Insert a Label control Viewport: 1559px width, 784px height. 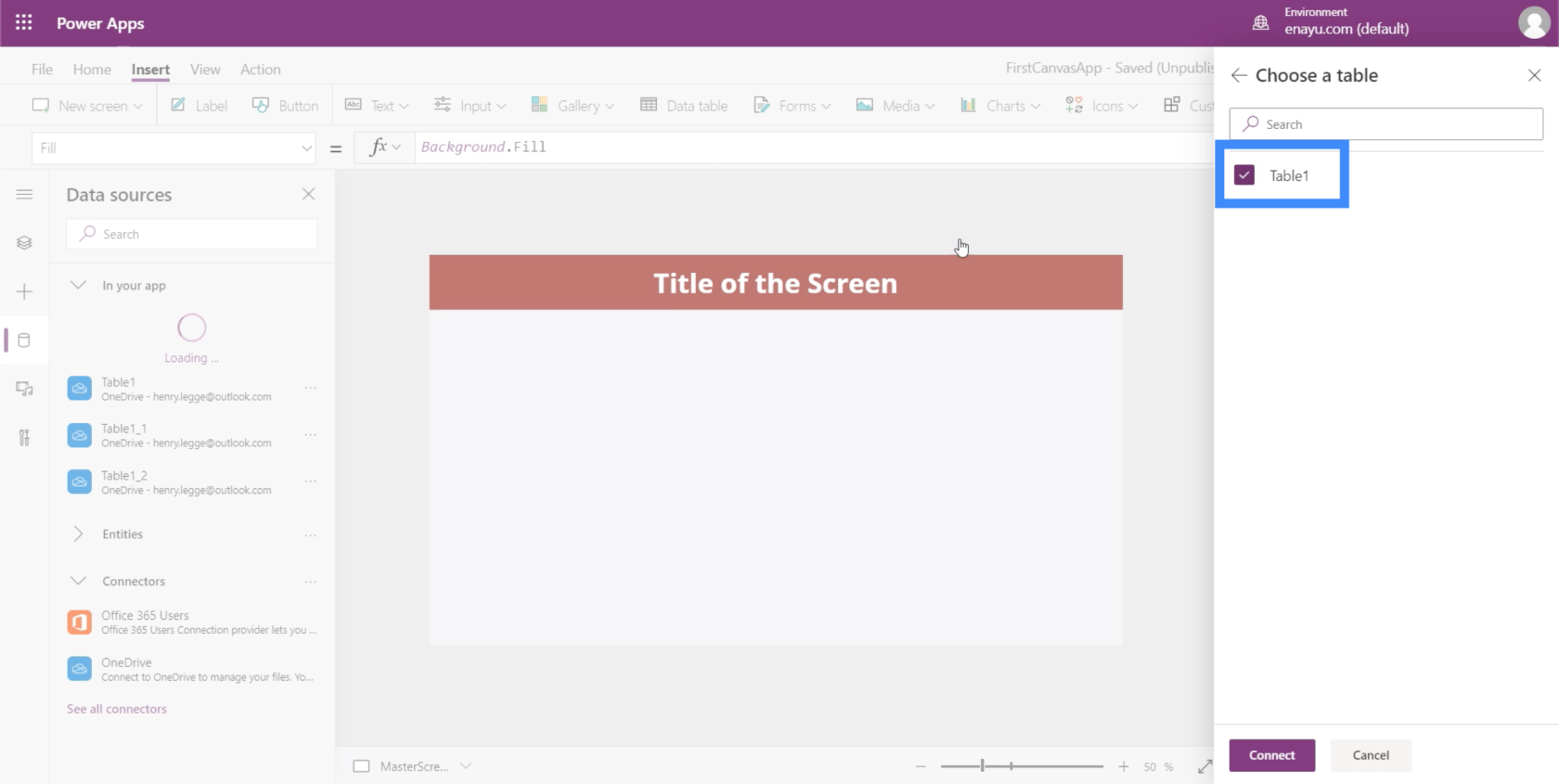(x=199, y=106)
